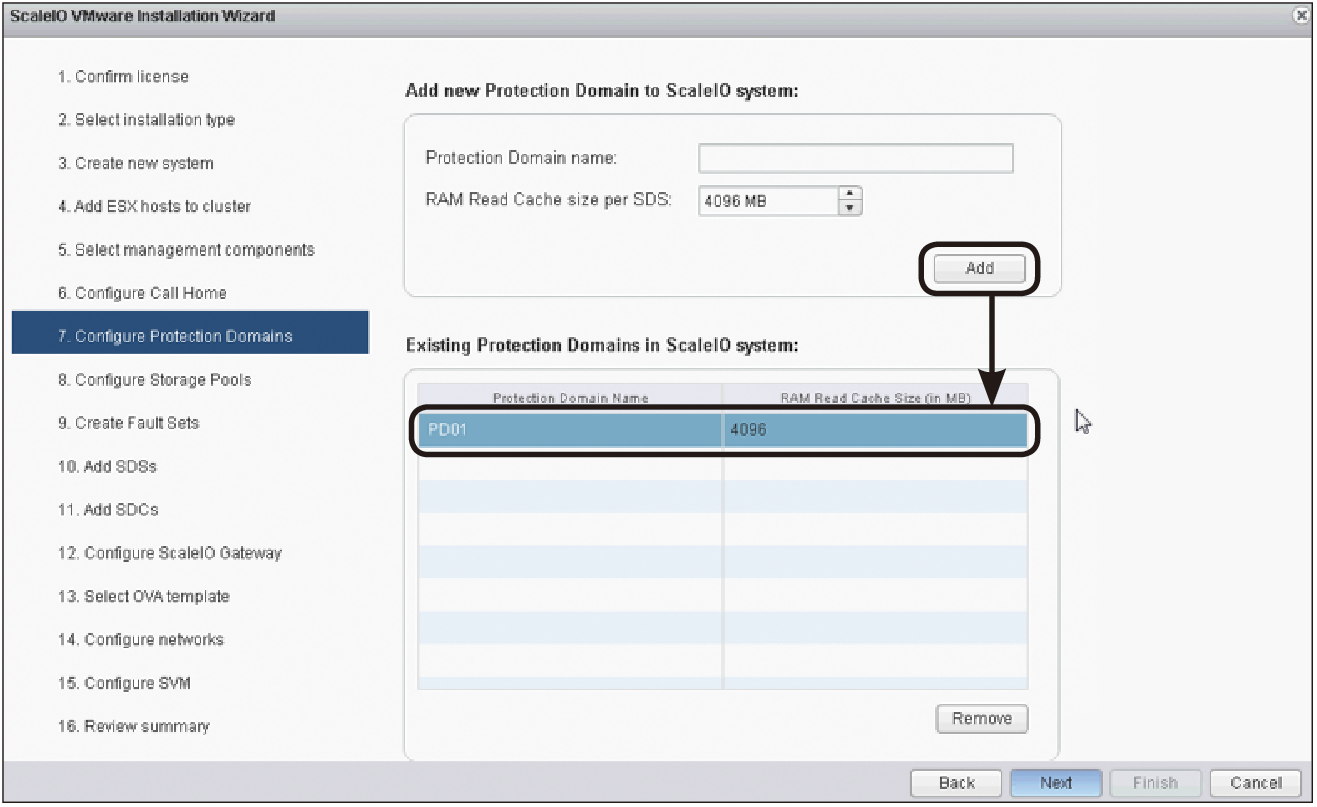Click the Protection Domain name input field

tap(856, 158)
